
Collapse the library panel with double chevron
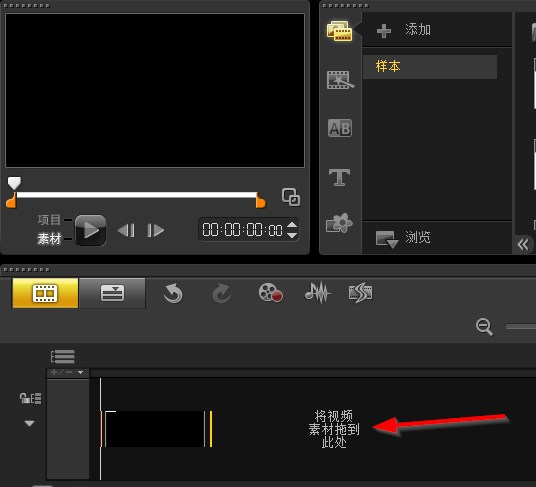click(523, 245)
